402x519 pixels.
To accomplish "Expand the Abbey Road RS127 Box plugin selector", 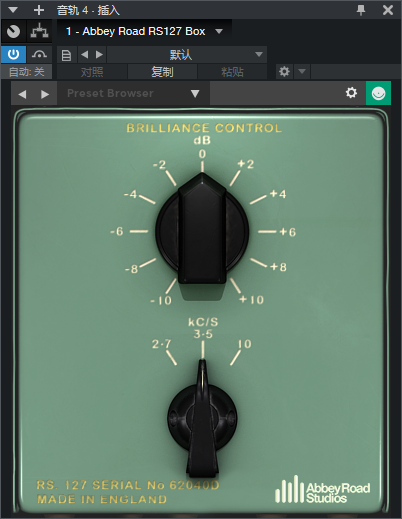I will [144, 31].
